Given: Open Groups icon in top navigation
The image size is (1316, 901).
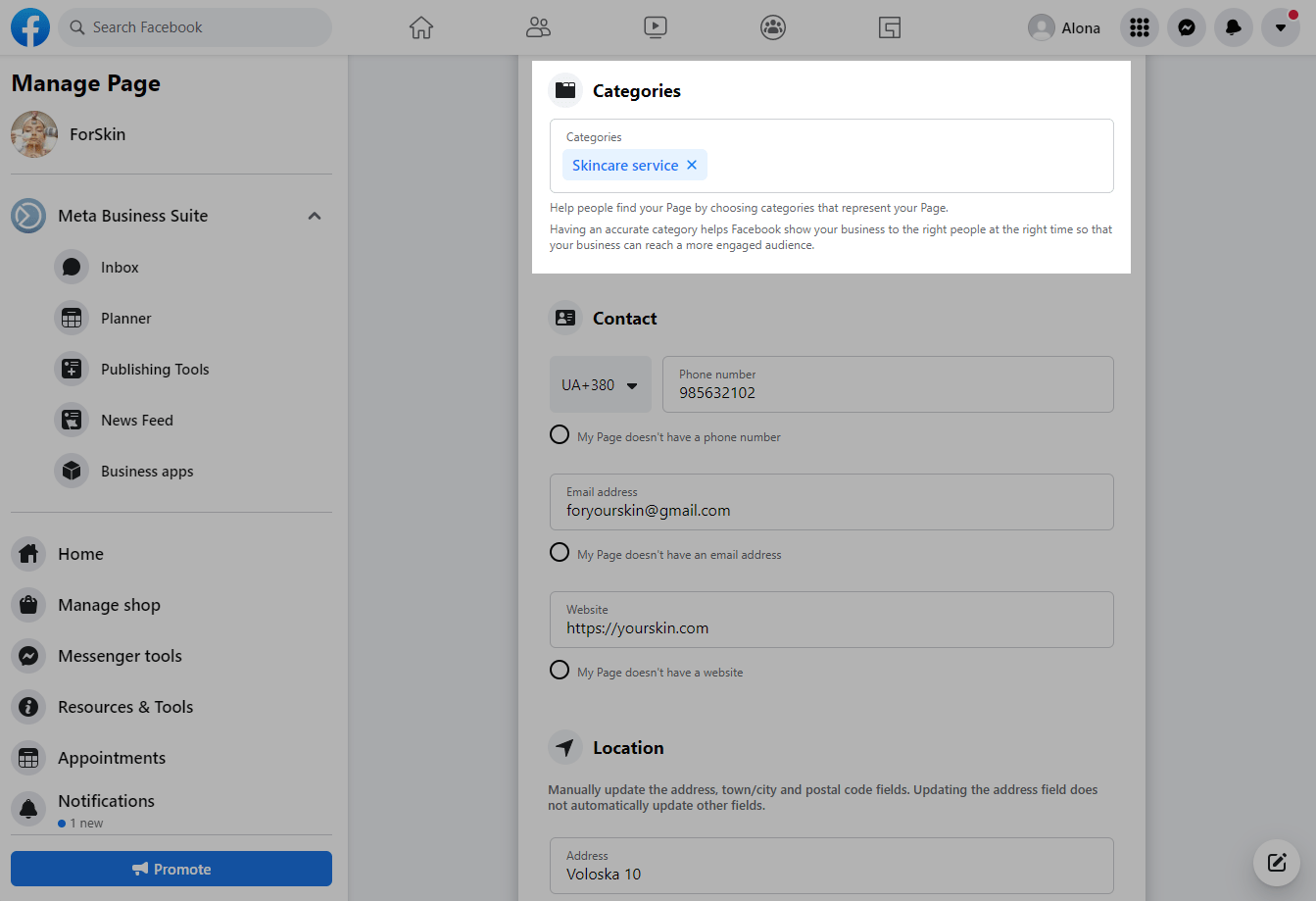Looking at the screenshot, I should pos(773,27).
